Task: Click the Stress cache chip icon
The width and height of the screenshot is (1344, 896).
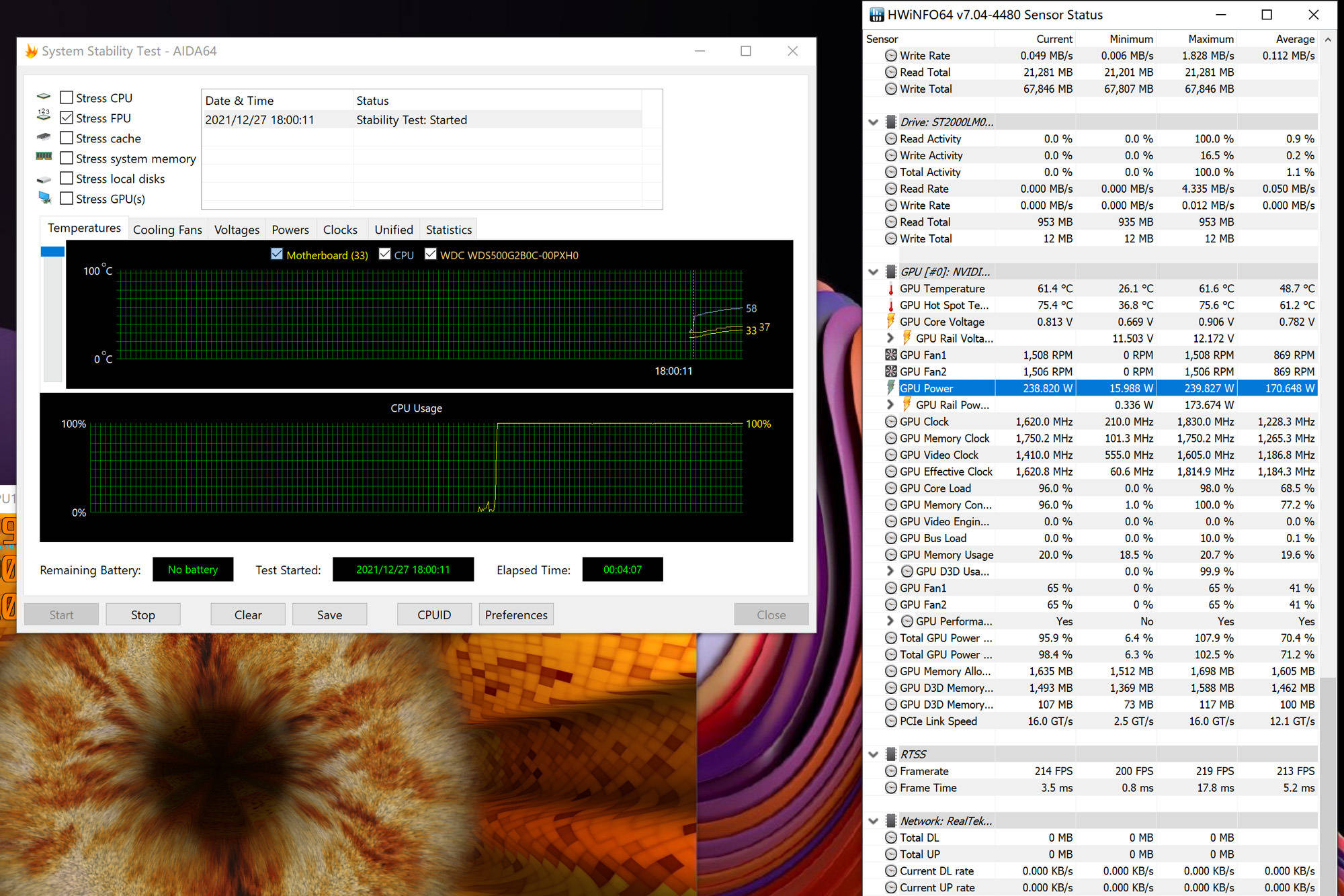Action: (44, 137)
